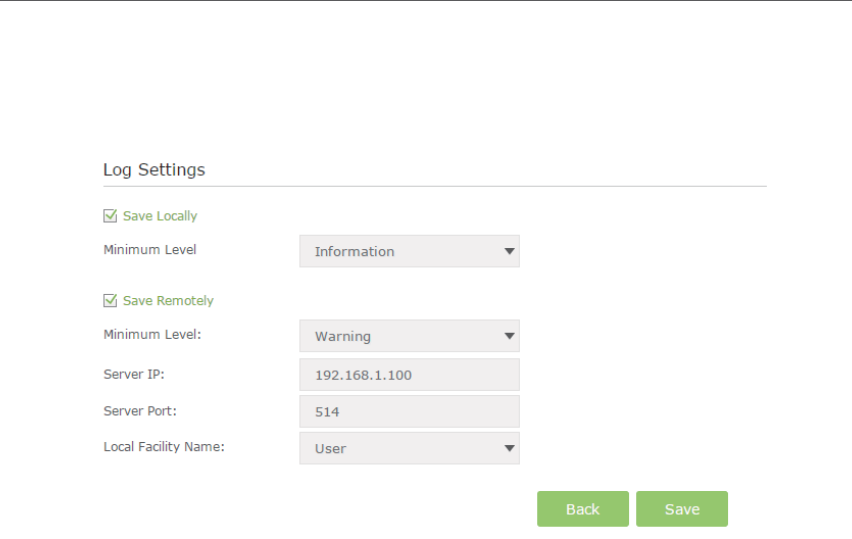
Task: Click the arrow on the Information dropdown
Action: [x=509, y=251]
